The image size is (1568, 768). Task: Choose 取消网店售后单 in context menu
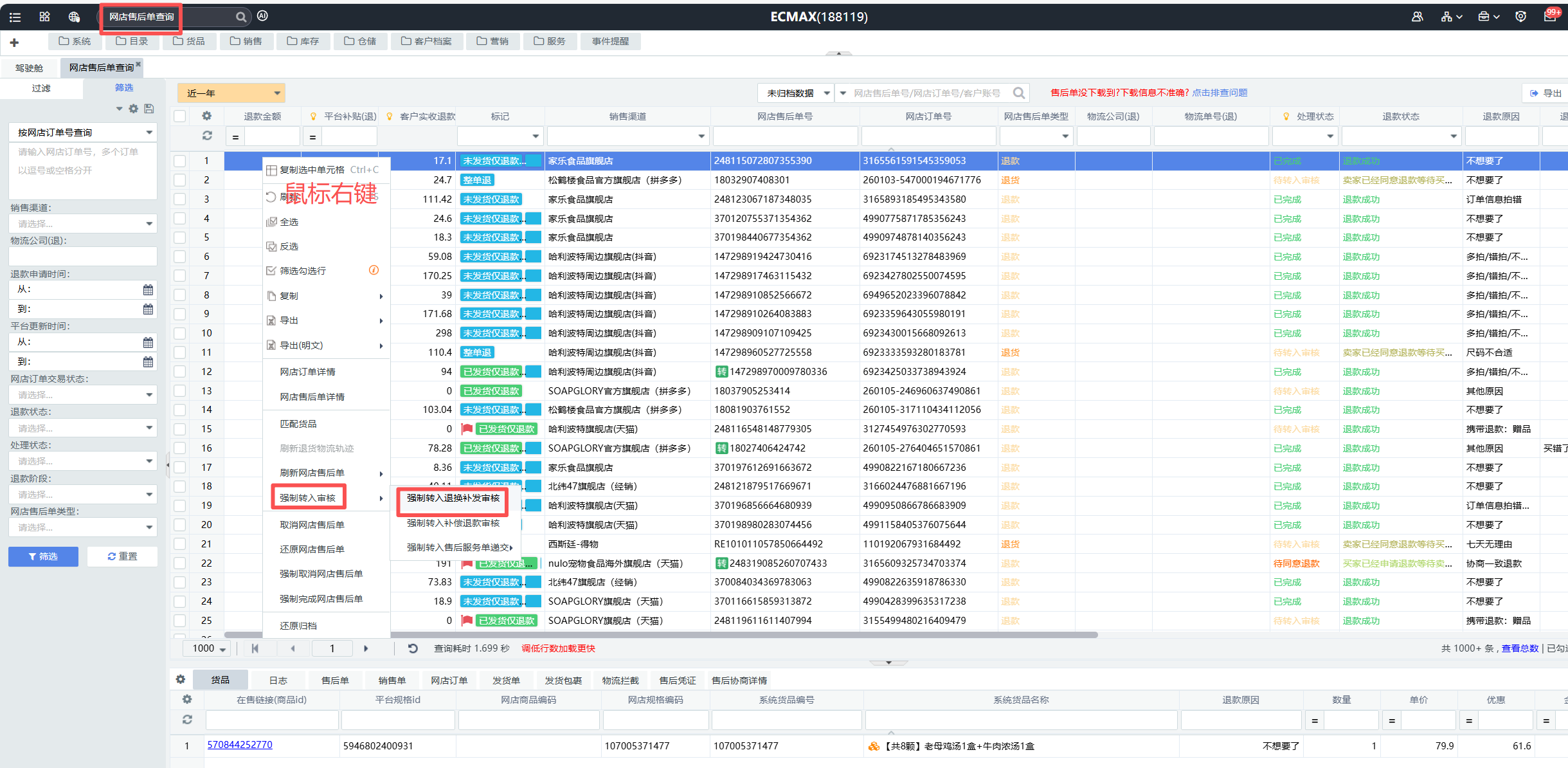pyautogui.click(x=312, y=525)
